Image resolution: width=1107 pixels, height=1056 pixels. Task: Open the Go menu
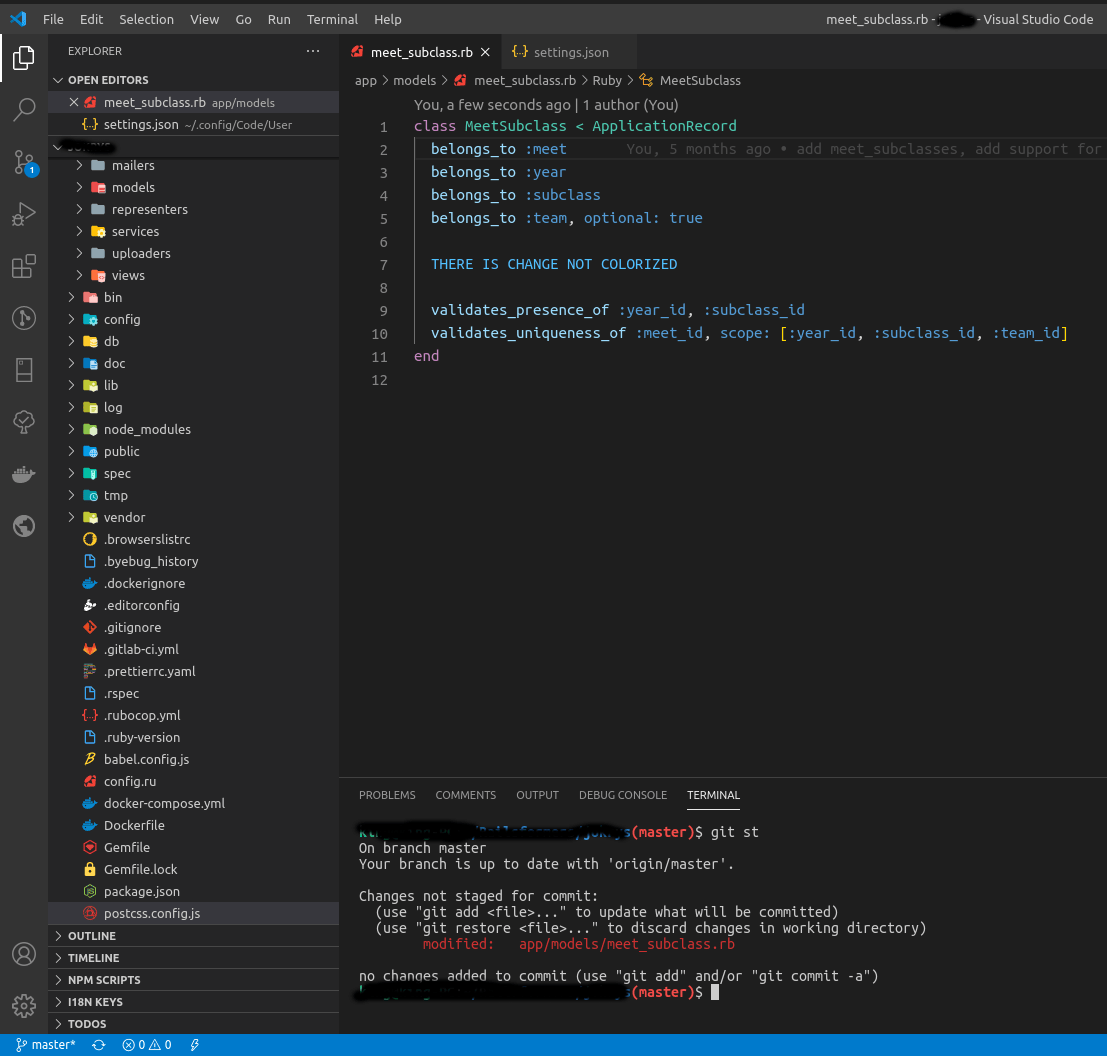[244, 19]
